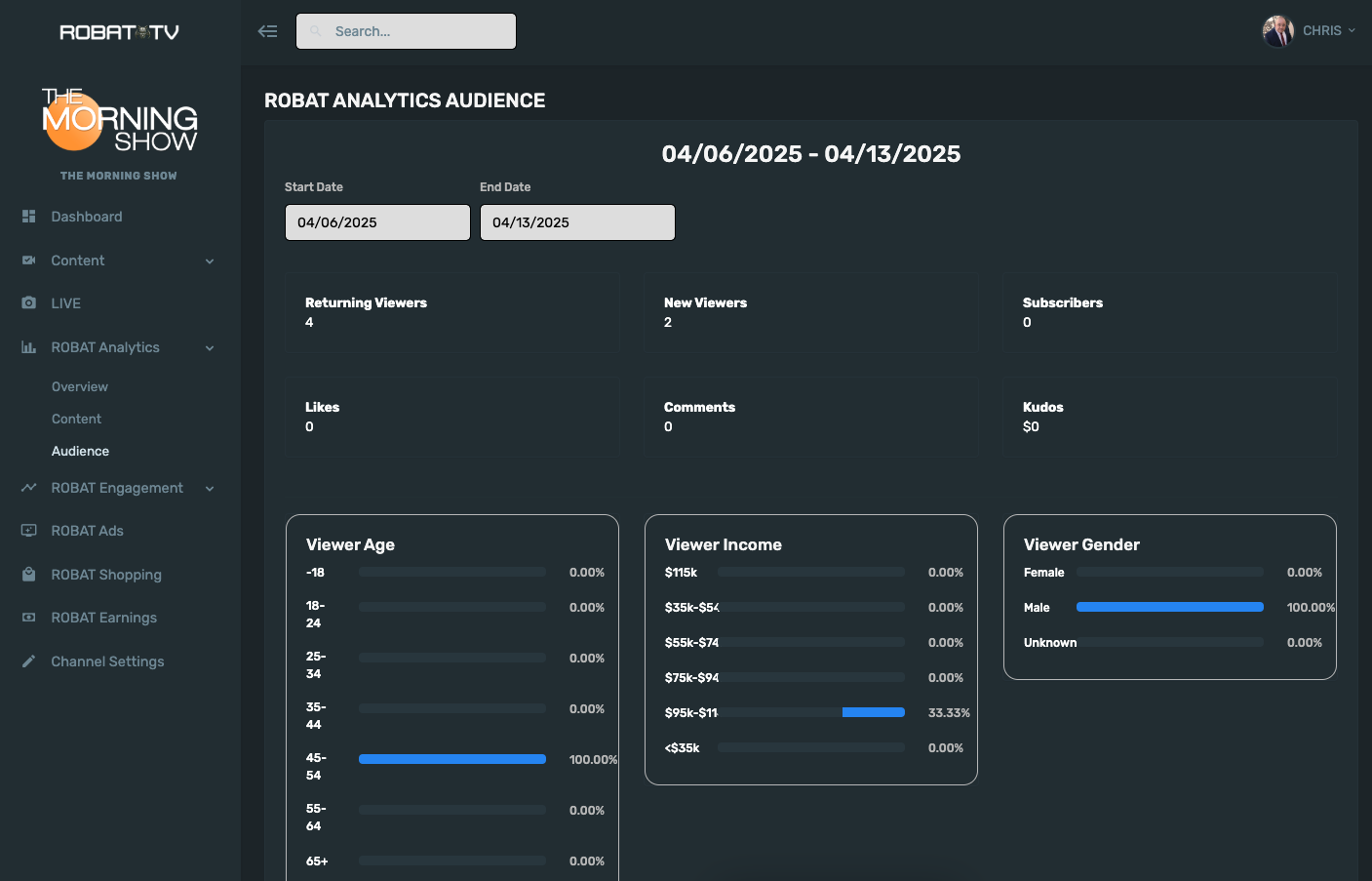Screen dimensions: 1372x881
Task: Click the Unknown gender label
Action: (x=1050, y=643)
